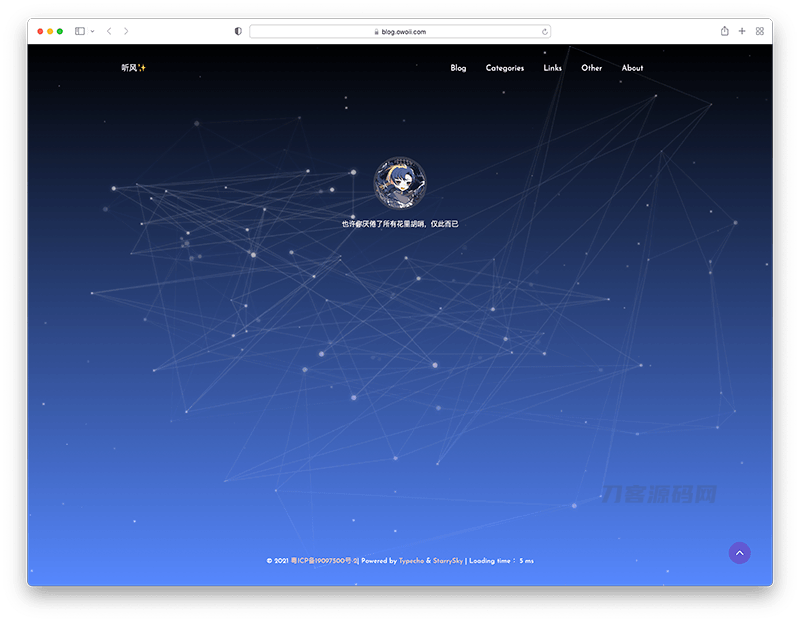Open a new browser tab
Image resolution: width=800 pixels, height=622 pixels.
tap(742, 31)
